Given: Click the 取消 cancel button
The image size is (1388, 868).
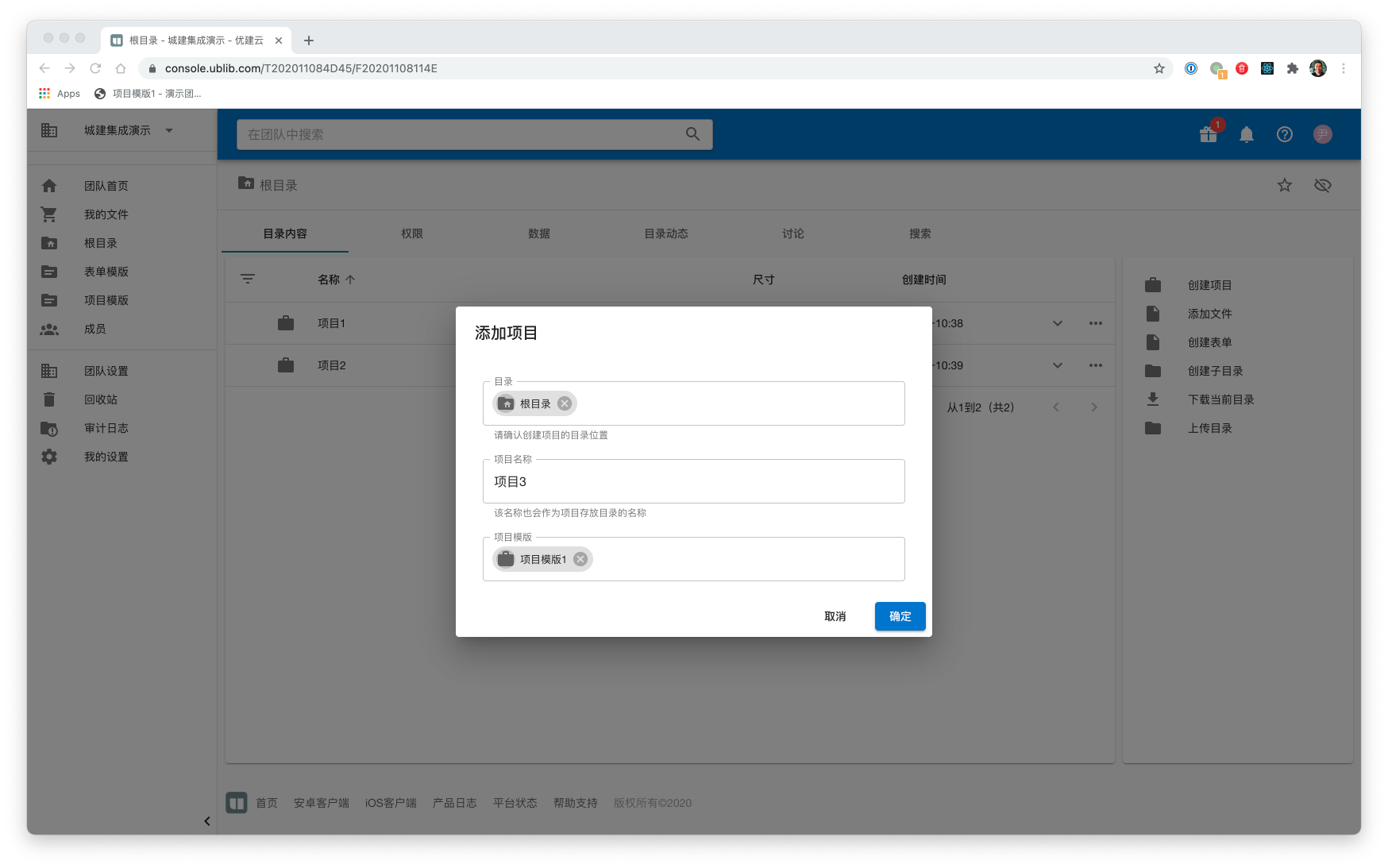Looking at the screenshot, I should (x=835, y=616).
